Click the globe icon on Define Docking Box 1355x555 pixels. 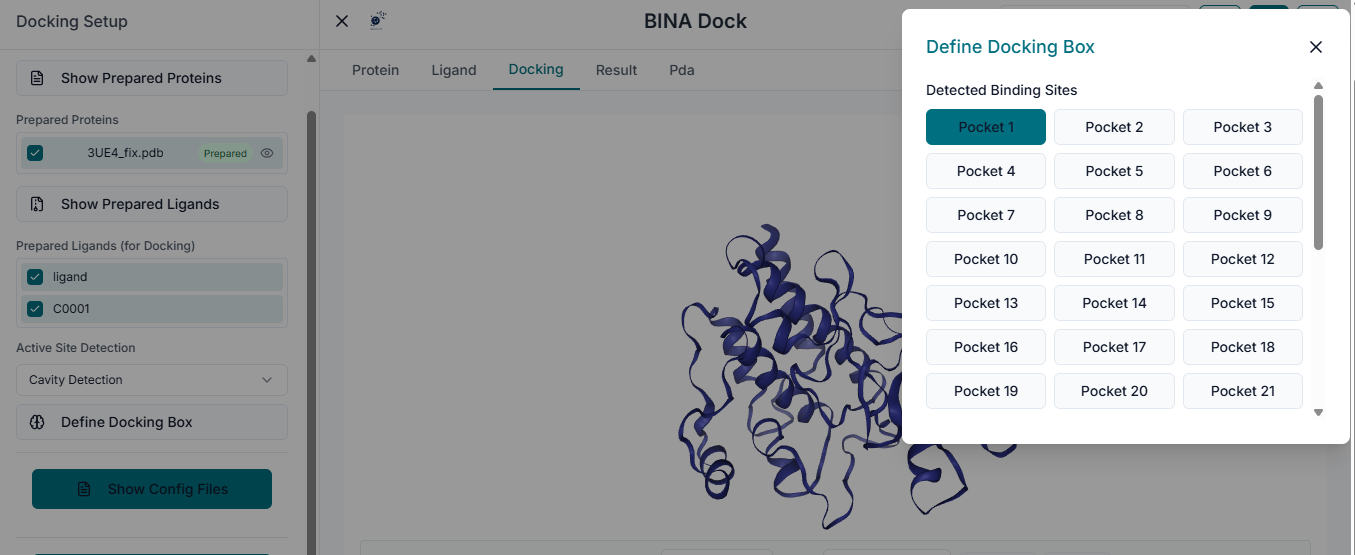coord(37,422)
